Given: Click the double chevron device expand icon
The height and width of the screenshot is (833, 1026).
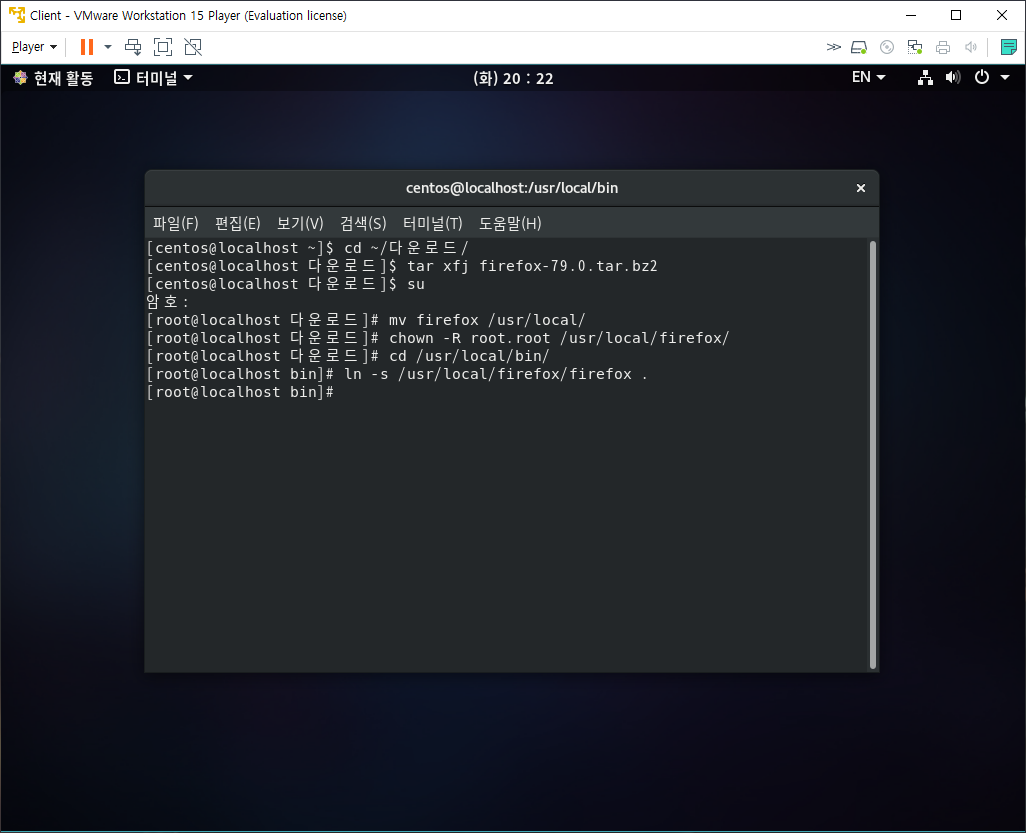Looking at the screenshot, I should click(x=833, y=47).
